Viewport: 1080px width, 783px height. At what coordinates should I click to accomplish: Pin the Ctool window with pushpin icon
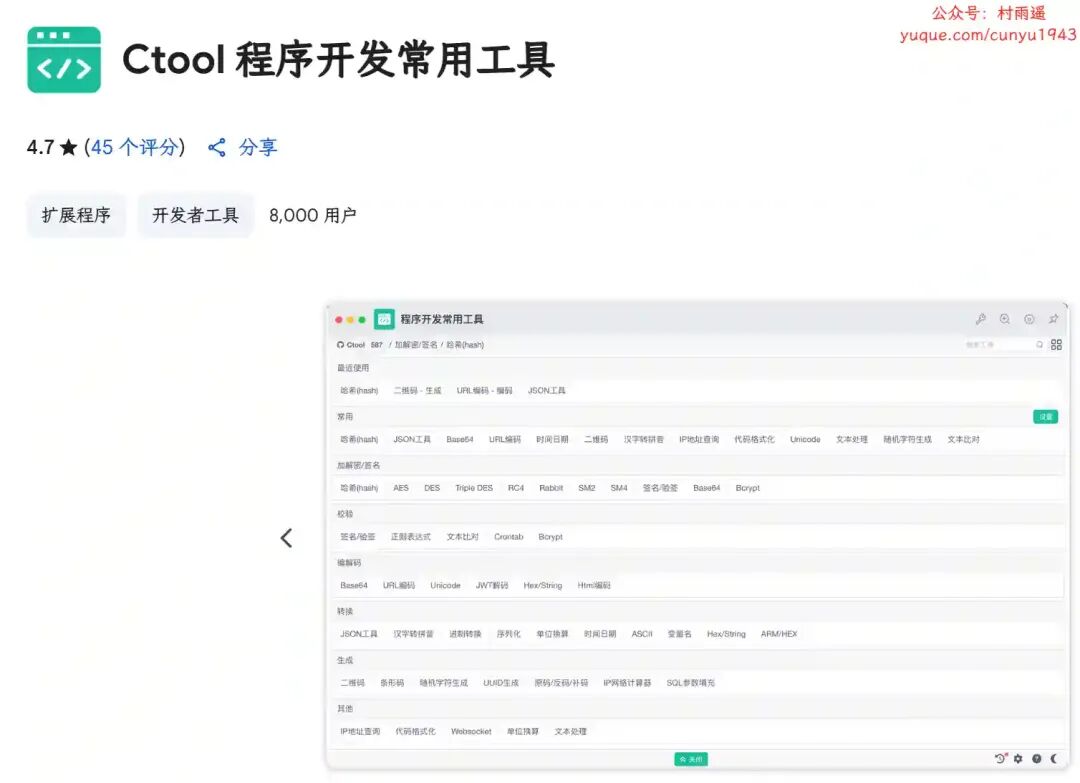(1053, 319)
